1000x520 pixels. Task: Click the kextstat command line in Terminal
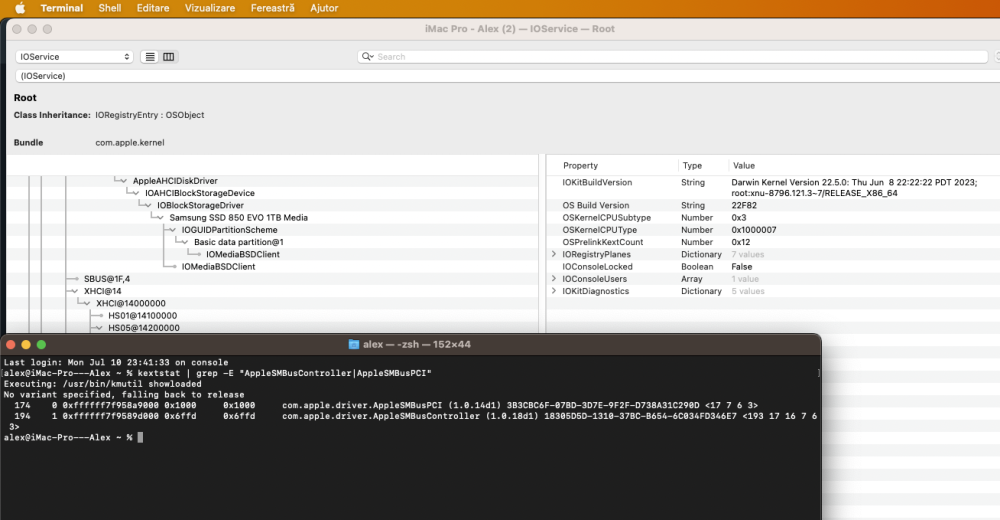click(217, 373)
